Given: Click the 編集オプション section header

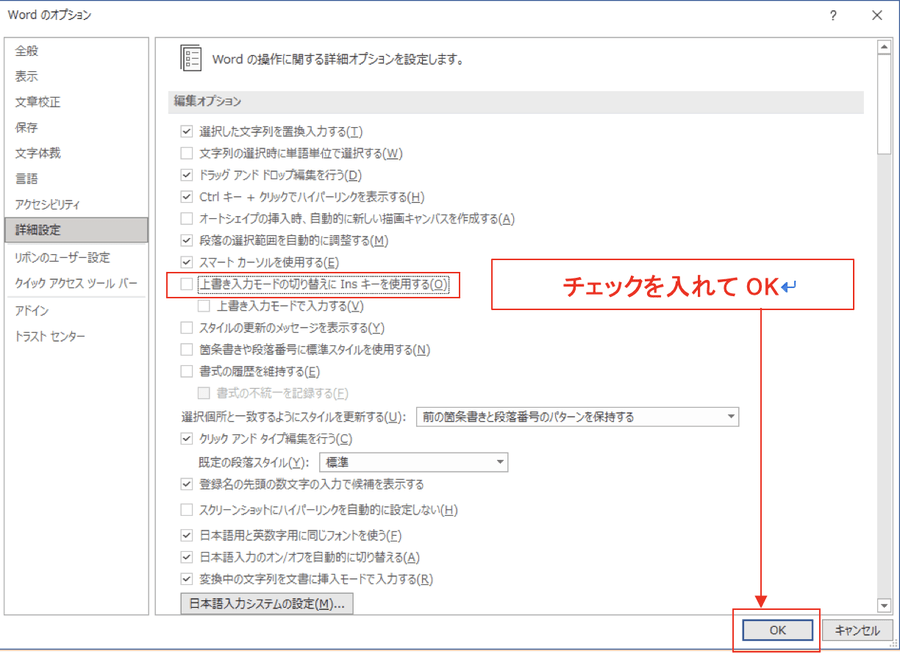Looking at the screenshot, I should 516,102.
